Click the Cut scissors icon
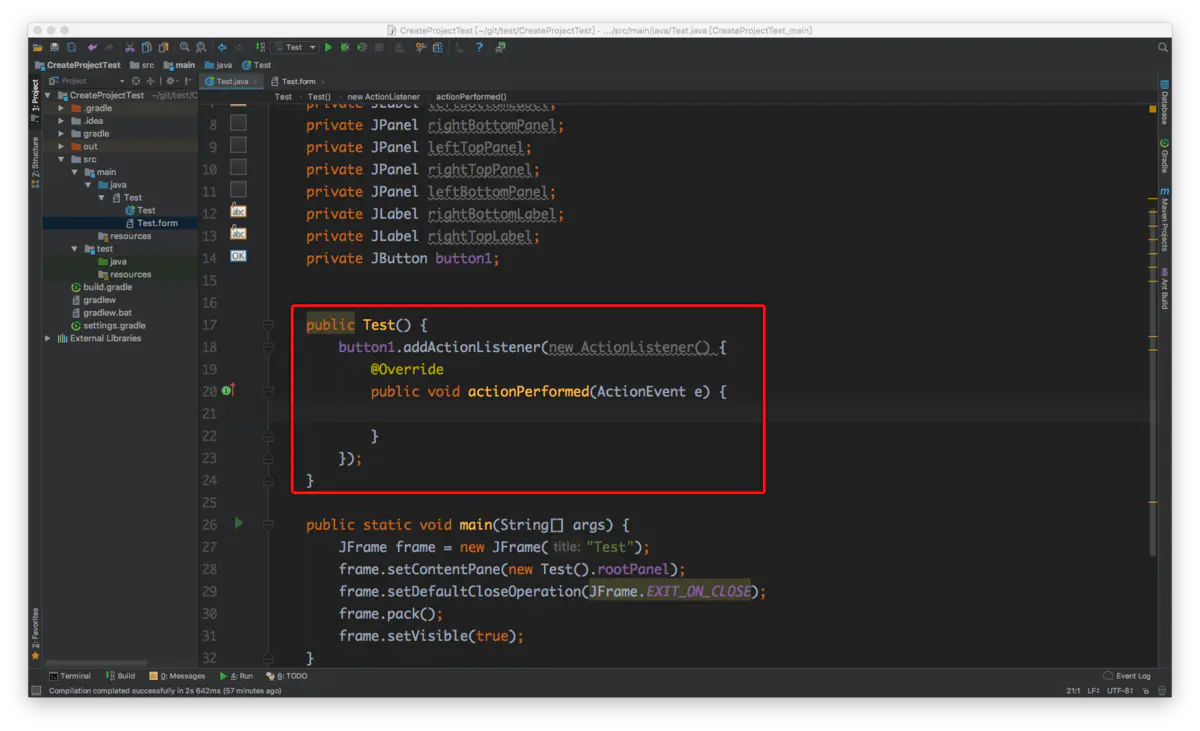This screenshot has height=731, width=1200. [x=130, y=47]
